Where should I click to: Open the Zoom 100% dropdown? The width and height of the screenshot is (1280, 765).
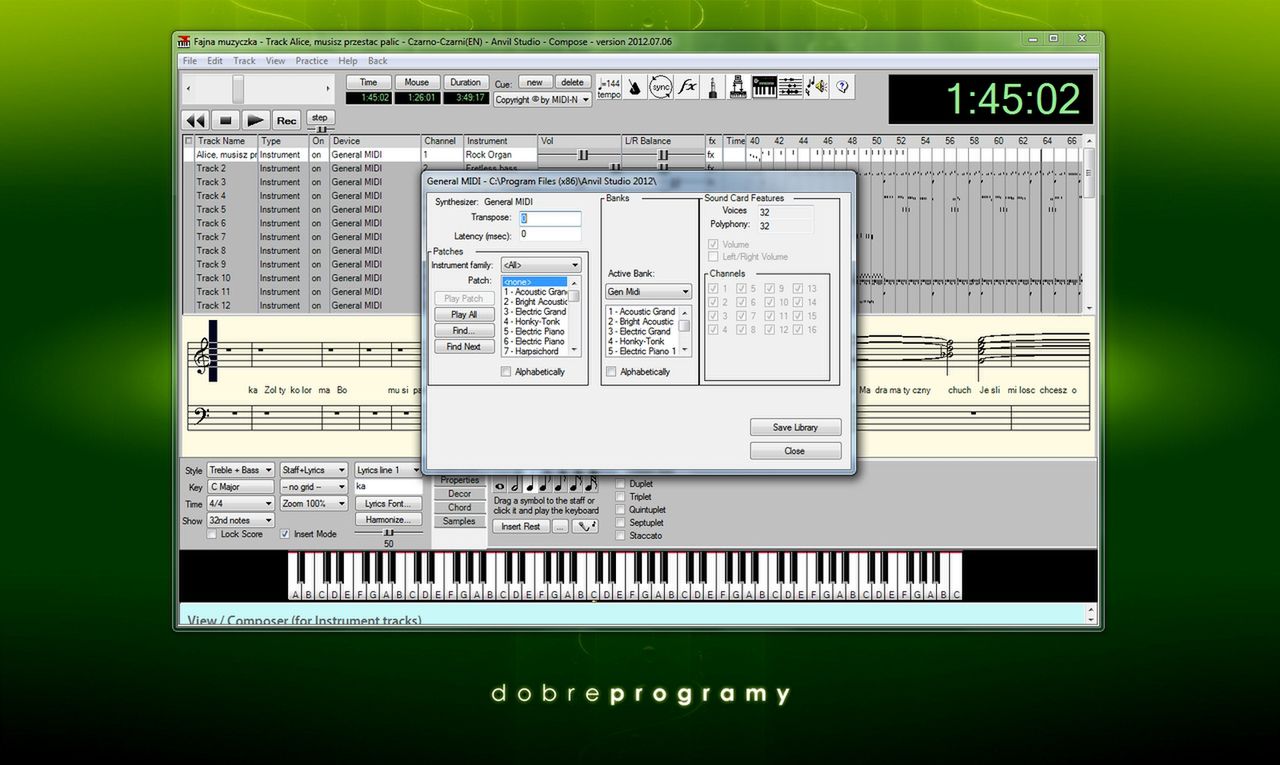314,504
